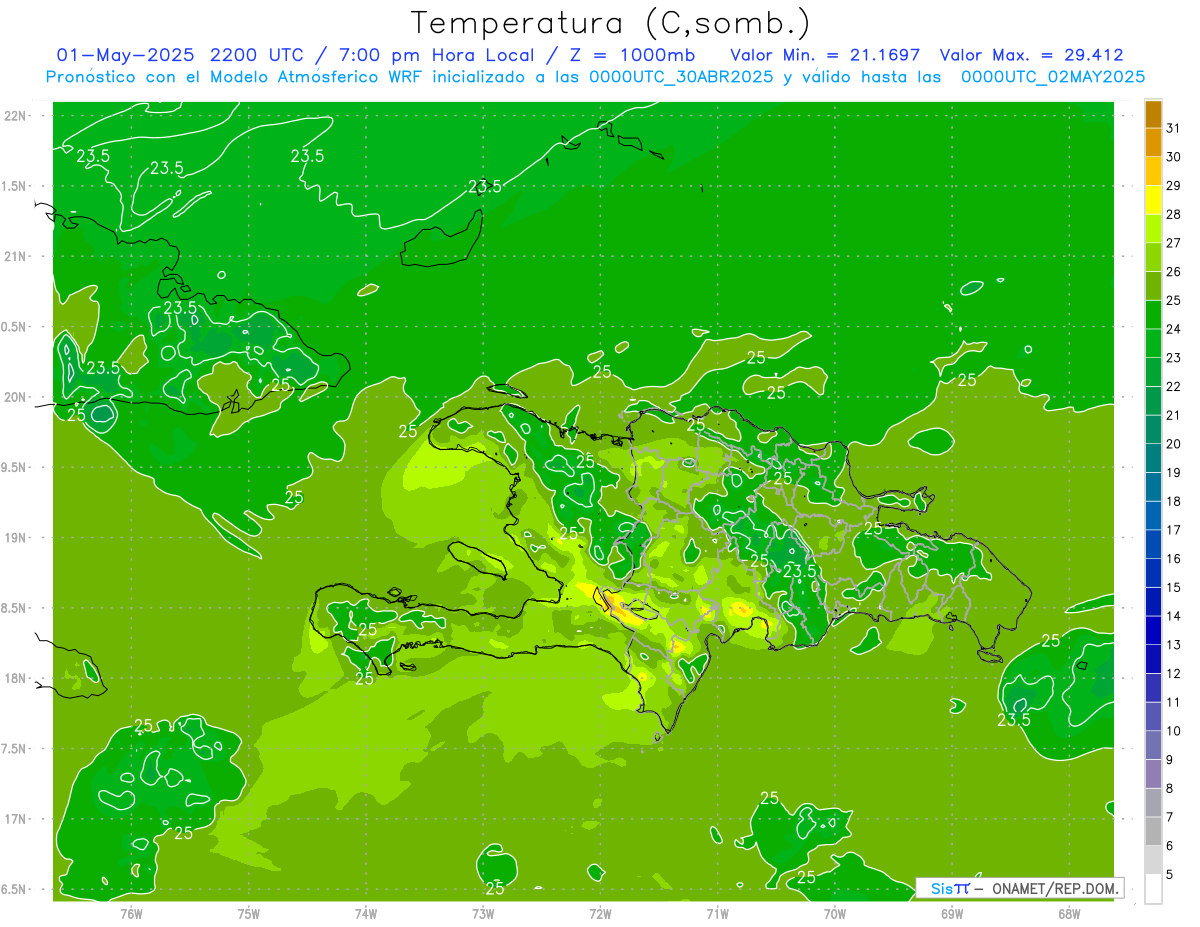
Task: Click the '73W' longitude axis label
Action: point(483,913)
